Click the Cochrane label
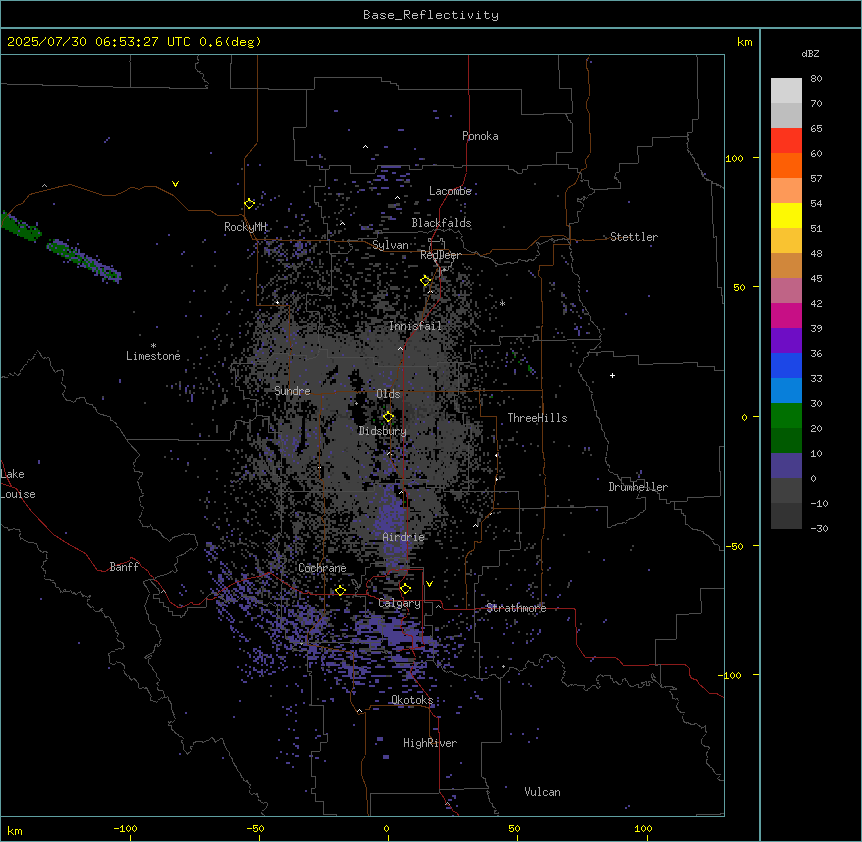The width and height of the screenshot is (862, 842). 322,568
